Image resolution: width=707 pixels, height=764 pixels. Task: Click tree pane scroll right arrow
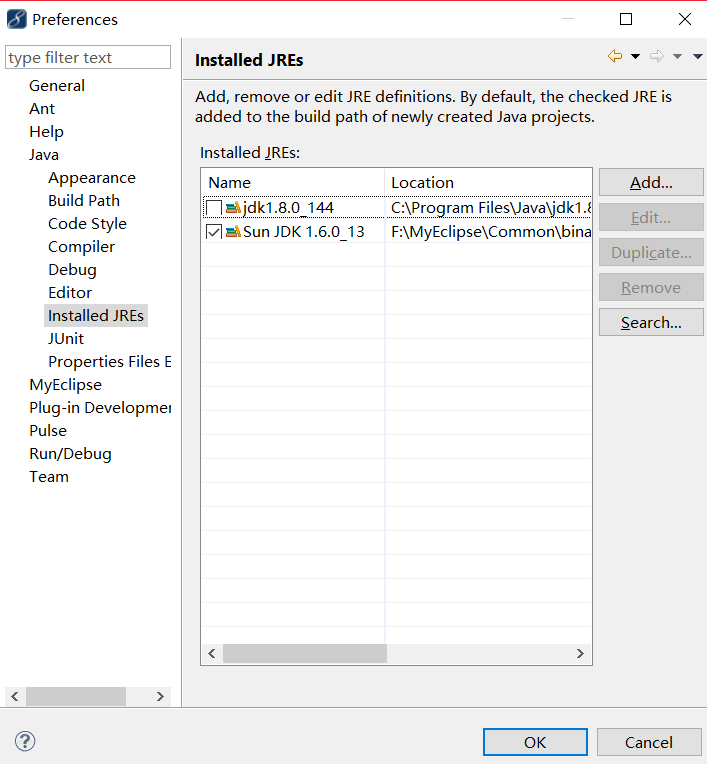[160, 696]
